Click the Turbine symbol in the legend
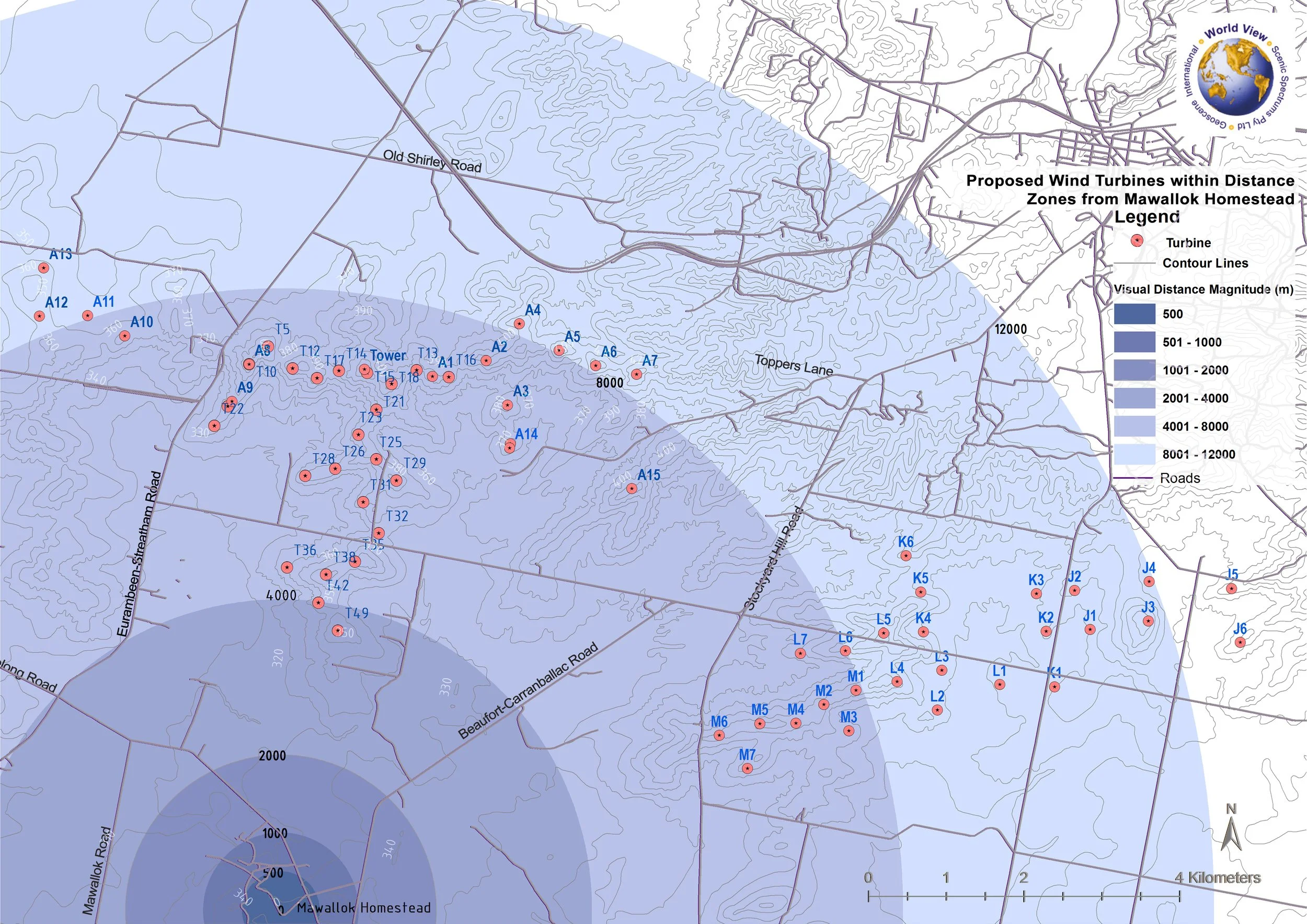 1137,240
